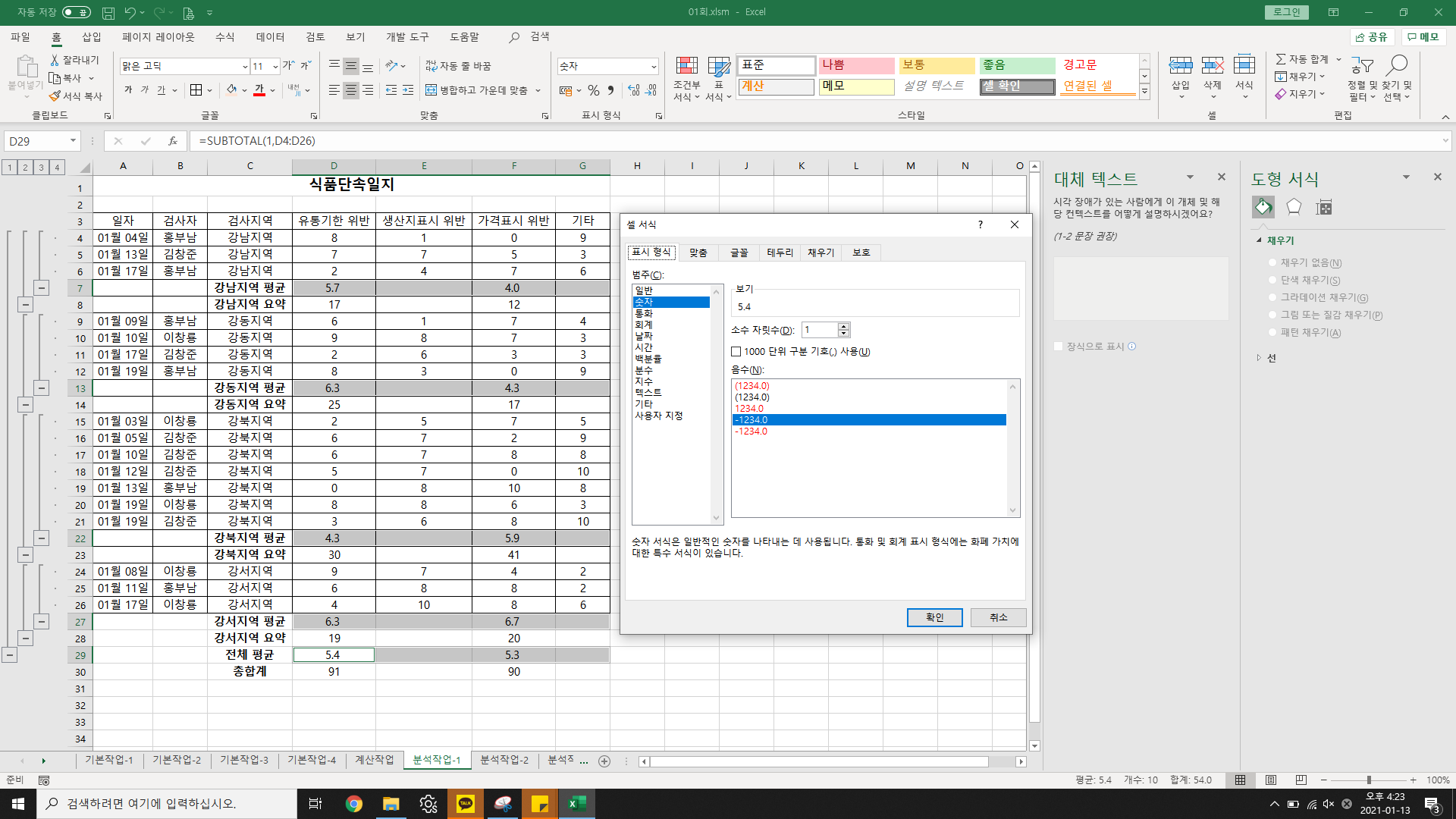
Task: Click the zoom slider in the status bar
Action: [x=1369, y=780]
